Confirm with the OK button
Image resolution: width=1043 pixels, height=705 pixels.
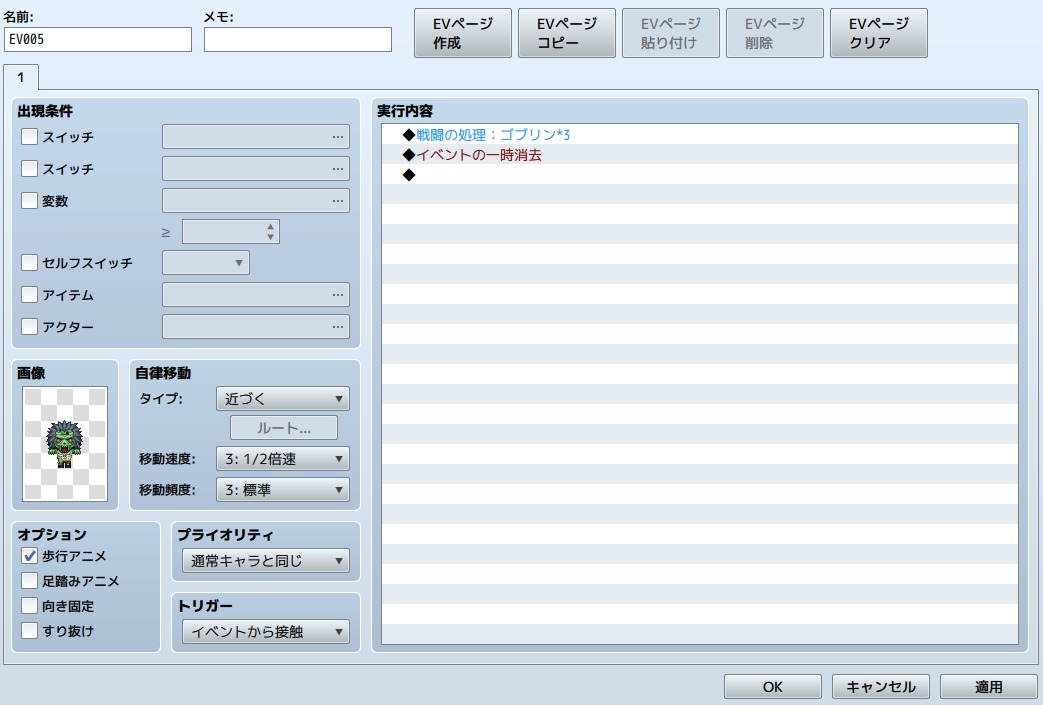(772, 687)
